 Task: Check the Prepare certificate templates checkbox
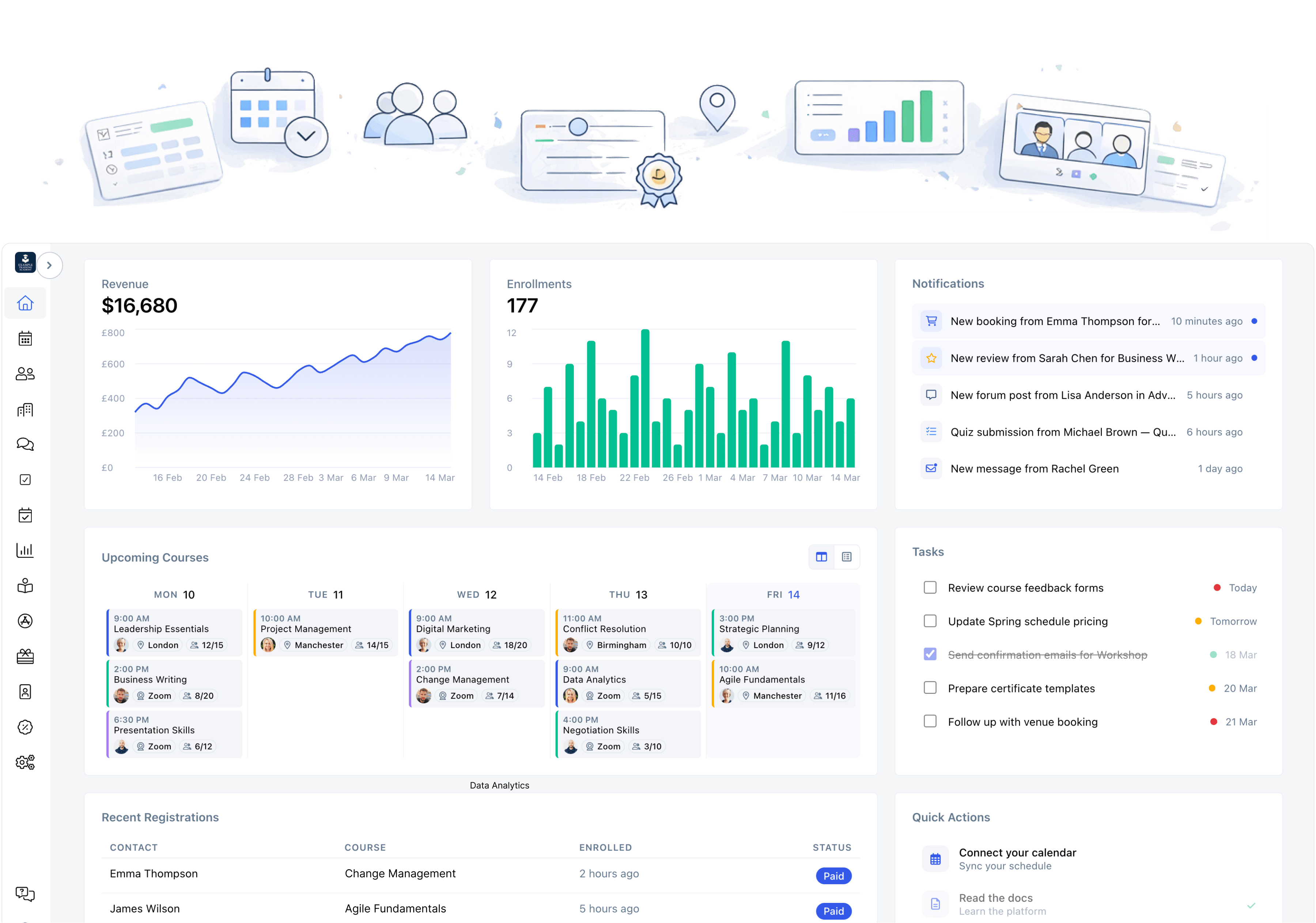tap(930, 688)
